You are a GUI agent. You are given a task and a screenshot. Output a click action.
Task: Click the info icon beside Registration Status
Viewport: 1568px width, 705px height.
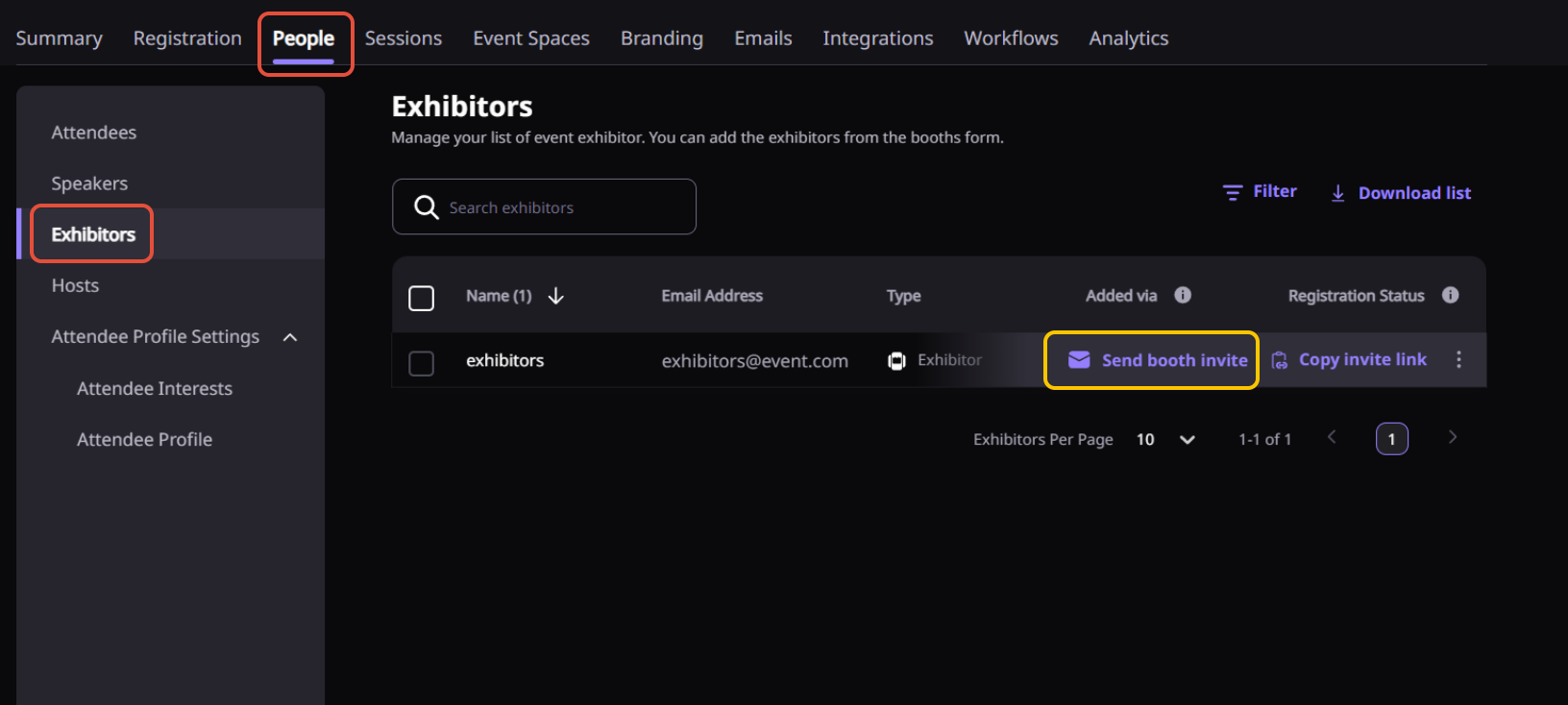click(1450, 295)
